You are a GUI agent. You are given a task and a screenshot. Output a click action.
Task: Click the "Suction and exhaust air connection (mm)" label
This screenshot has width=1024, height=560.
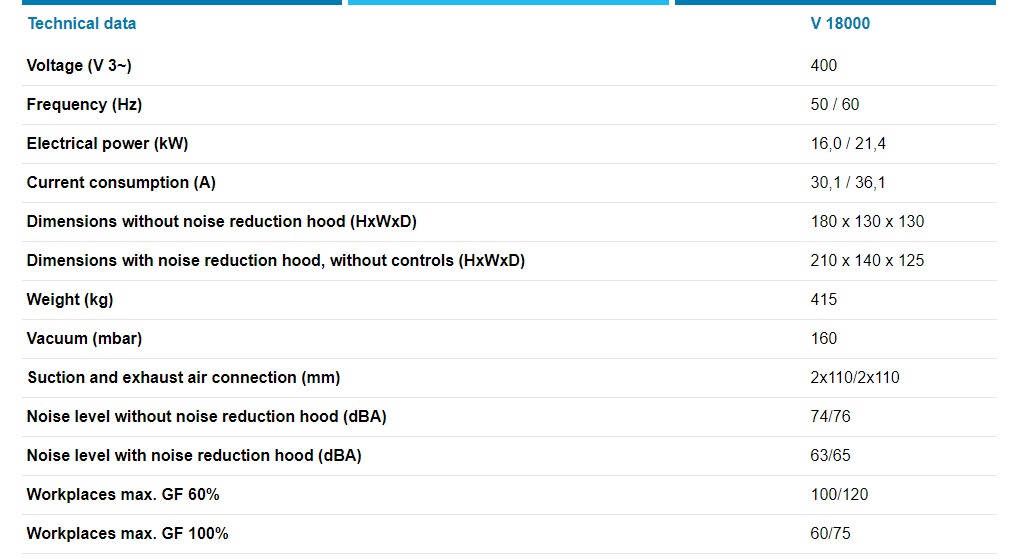[x=183, y=377]
